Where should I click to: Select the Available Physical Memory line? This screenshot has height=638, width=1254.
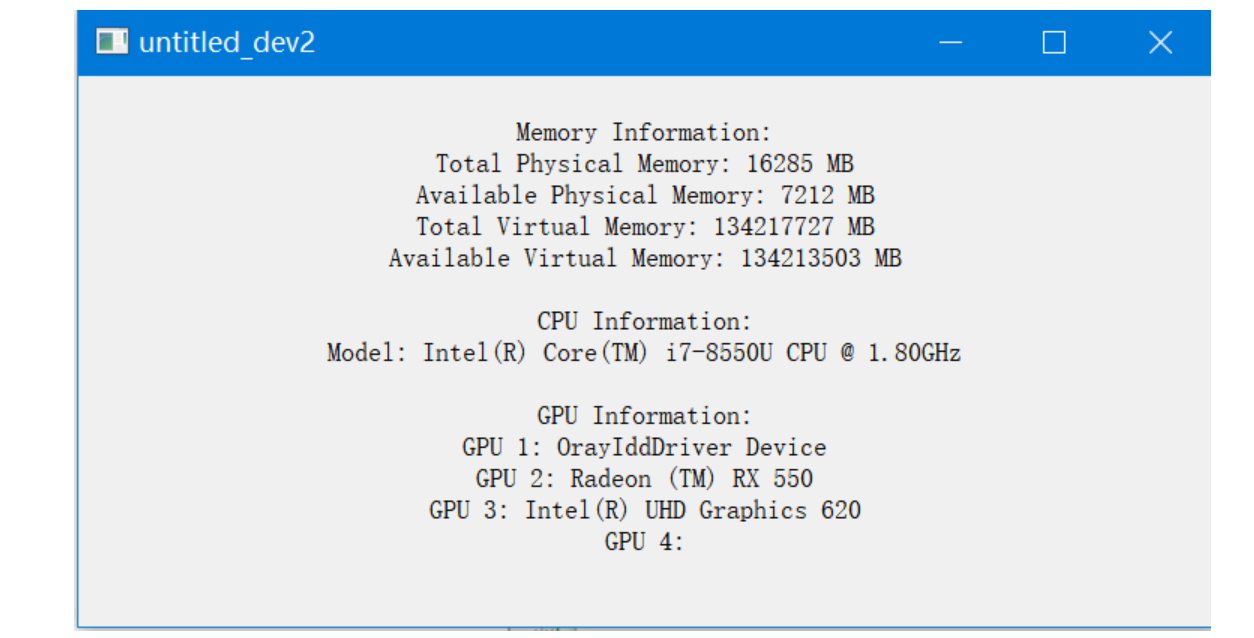point(644,195)
